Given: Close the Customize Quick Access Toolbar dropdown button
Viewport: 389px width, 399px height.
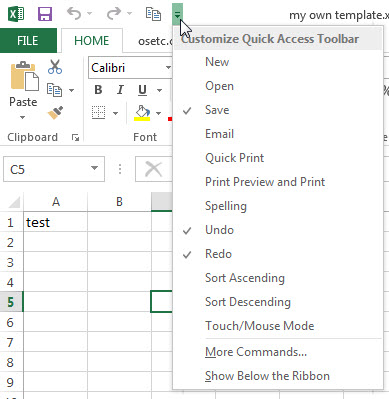Looking at the screenshot, I should (177, 14).
